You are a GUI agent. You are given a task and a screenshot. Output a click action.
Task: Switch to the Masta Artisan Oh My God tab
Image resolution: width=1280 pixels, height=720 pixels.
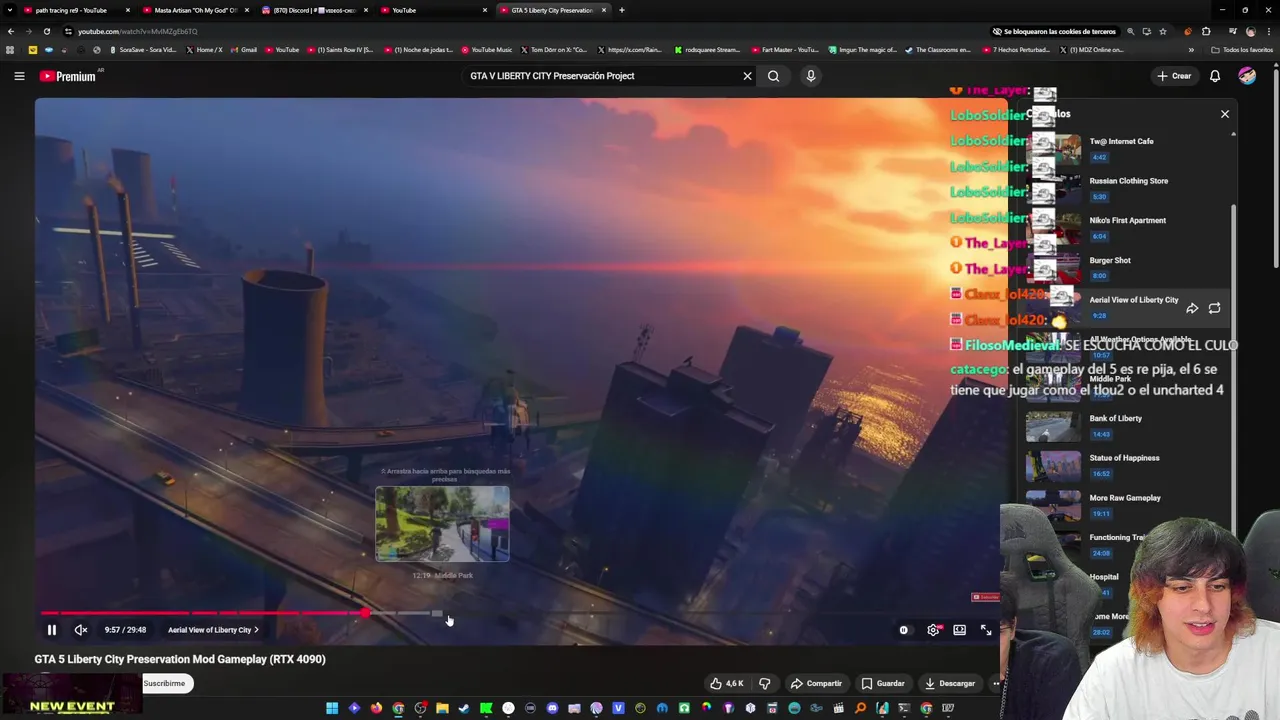coord(194,10)
